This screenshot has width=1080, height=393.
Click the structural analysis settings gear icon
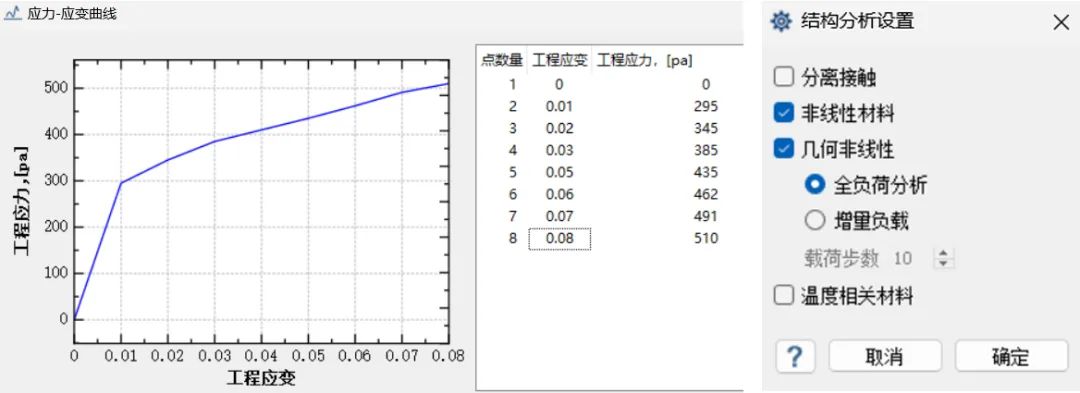pyautogui.click(x=780, y=21)
